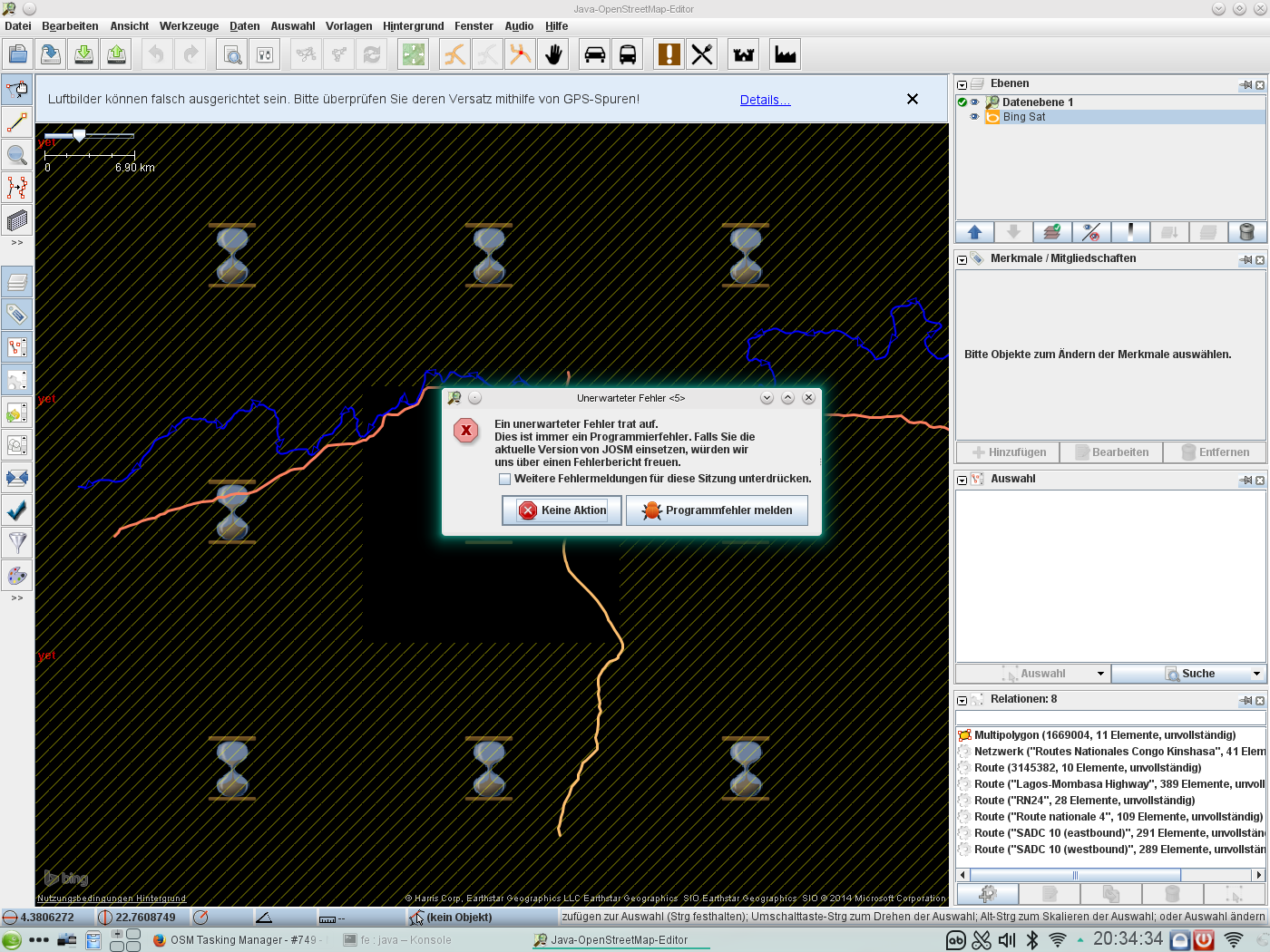Delete layer using trash icon in Ebenen panel
This screenshot has height=952, width=1270.
tap(1246, 232)
